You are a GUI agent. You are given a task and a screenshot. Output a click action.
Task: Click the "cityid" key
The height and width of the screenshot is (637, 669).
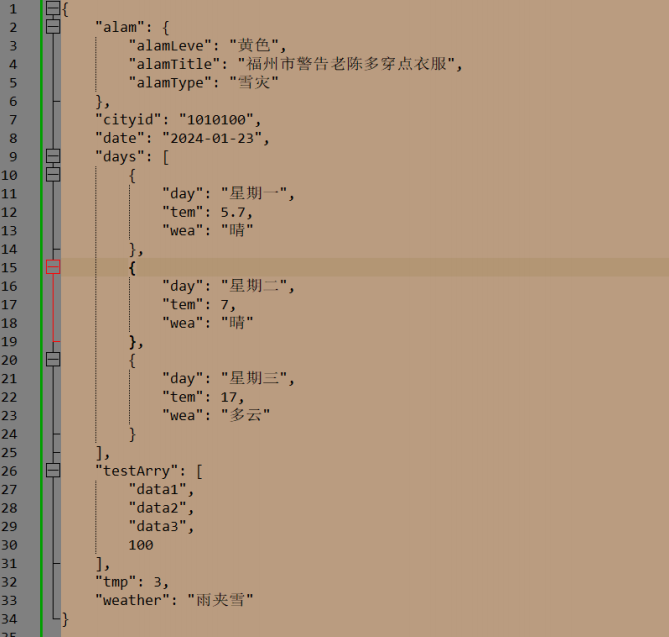click(x=128, y=119)
